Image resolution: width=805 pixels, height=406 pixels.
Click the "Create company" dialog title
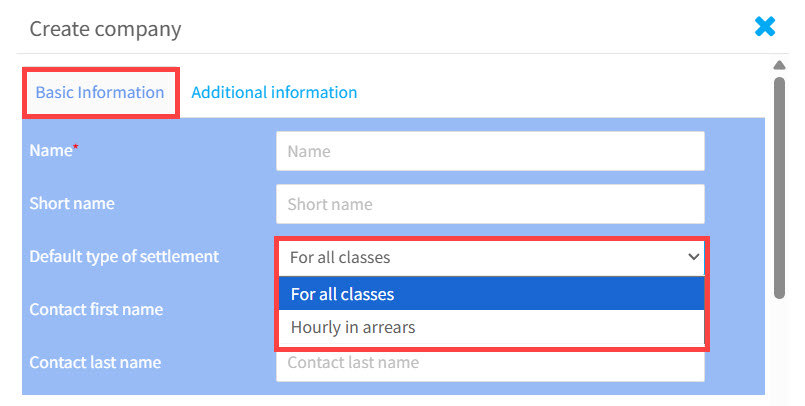coord(105,28)
